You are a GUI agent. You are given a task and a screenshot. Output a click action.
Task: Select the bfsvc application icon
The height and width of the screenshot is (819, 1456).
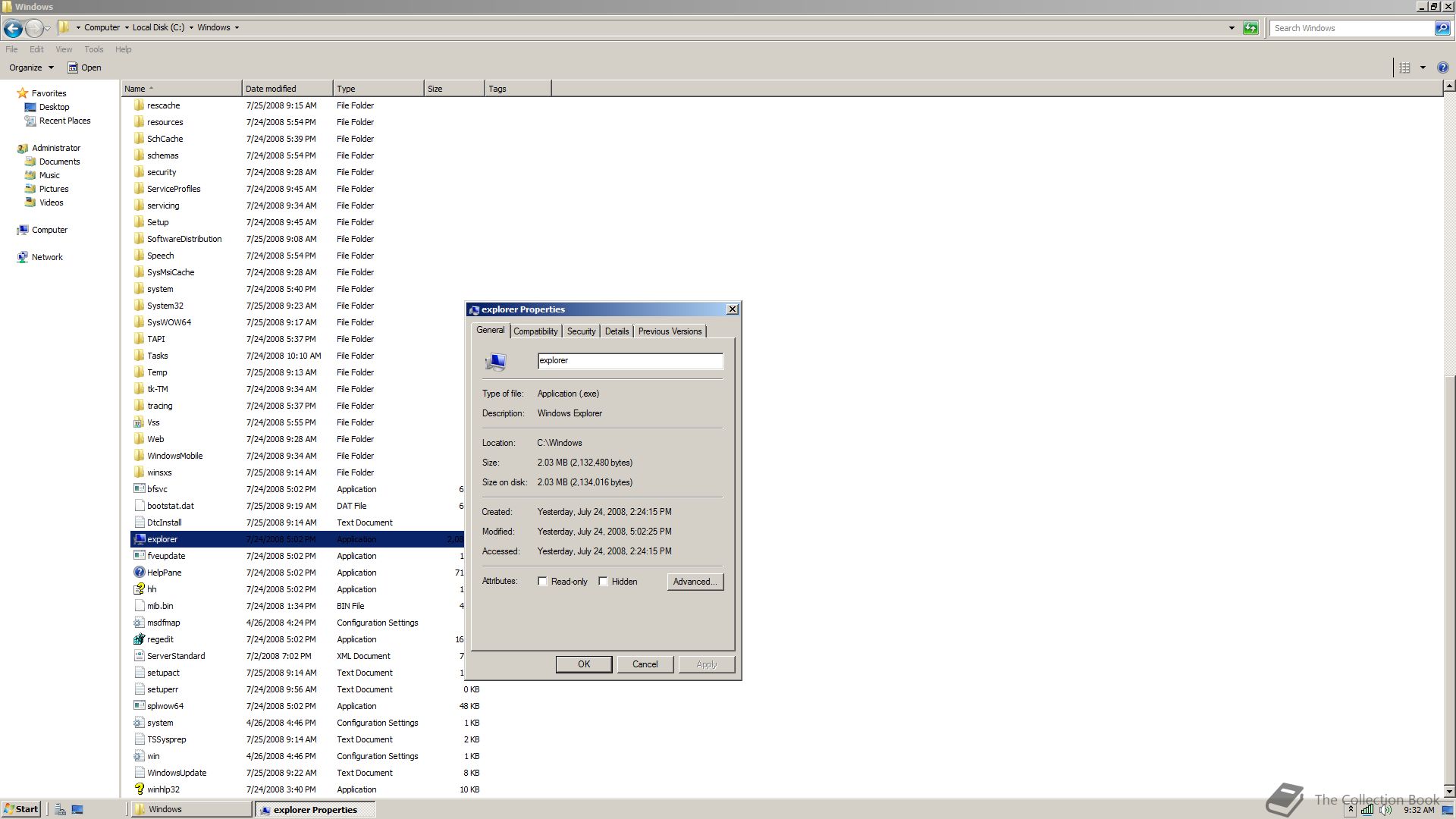139,489
